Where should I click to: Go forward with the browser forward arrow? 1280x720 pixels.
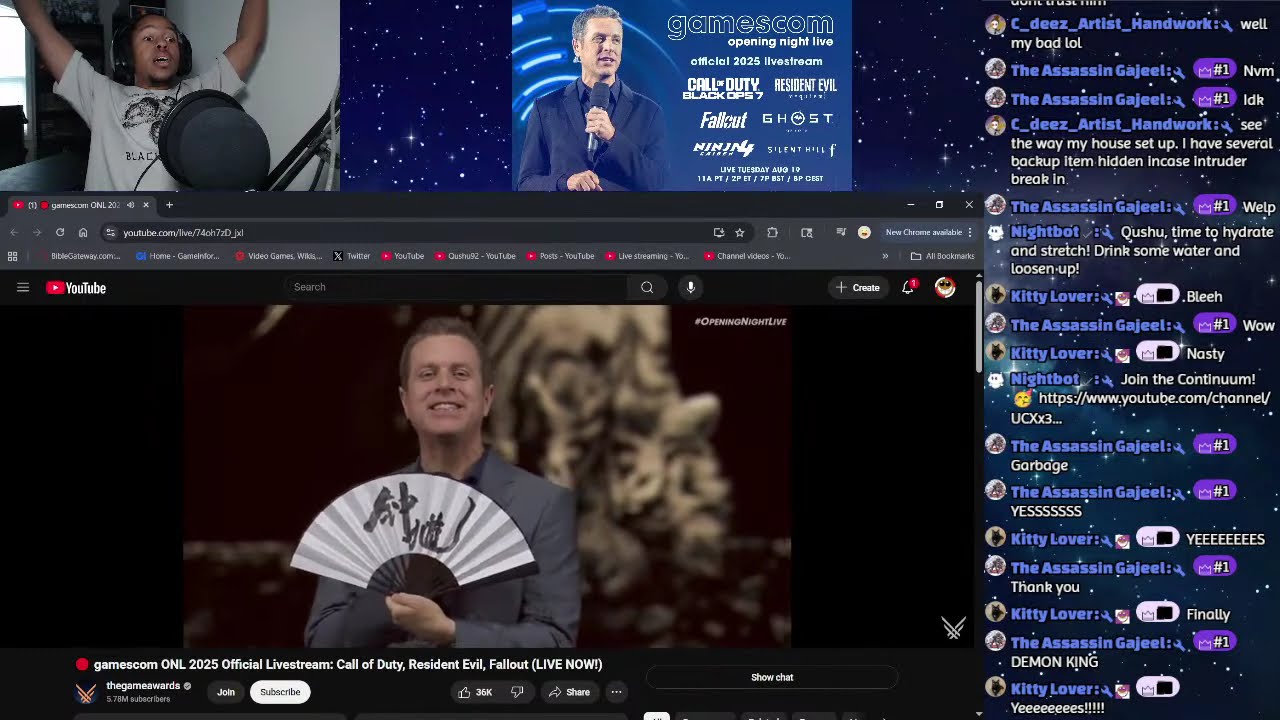(37, 232)
